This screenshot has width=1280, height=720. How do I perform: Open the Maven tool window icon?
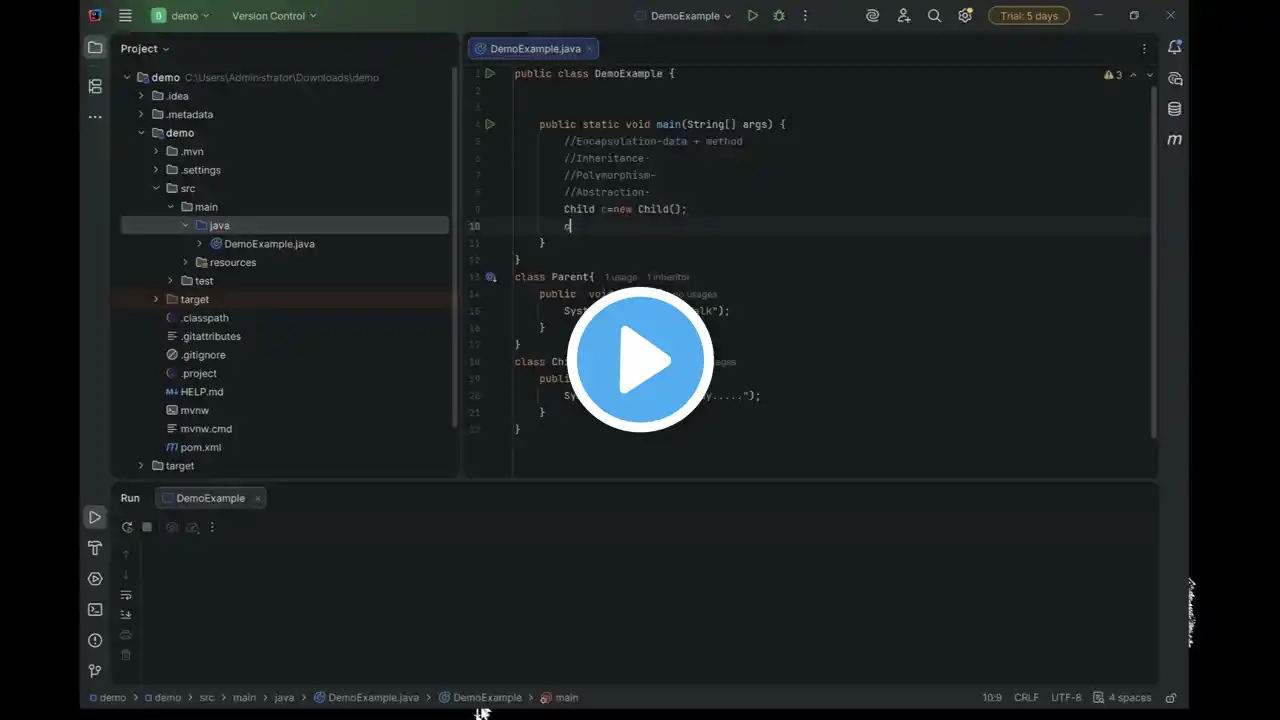point(1175,140)
